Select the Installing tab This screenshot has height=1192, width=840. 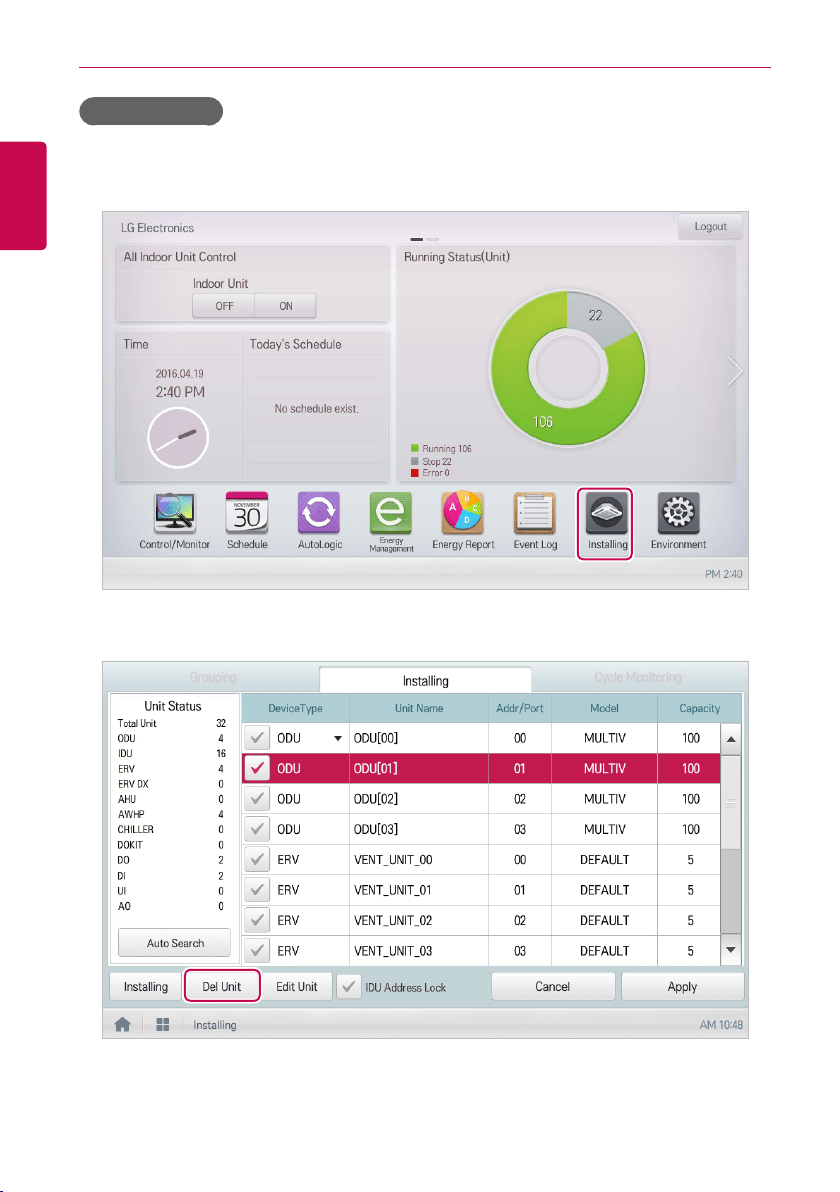pos(425,680)
